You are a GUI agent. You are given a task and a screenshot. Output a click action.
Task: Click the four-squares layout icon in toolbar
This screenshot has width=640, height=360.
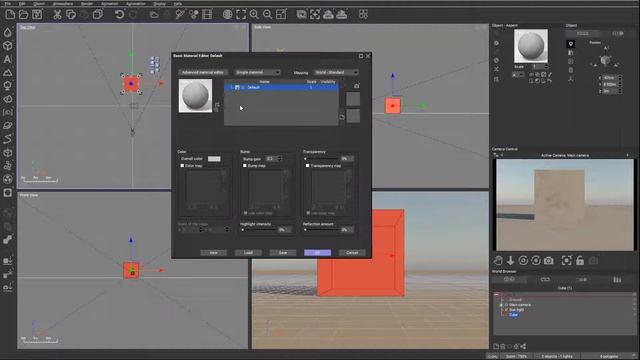pos(363,15)
